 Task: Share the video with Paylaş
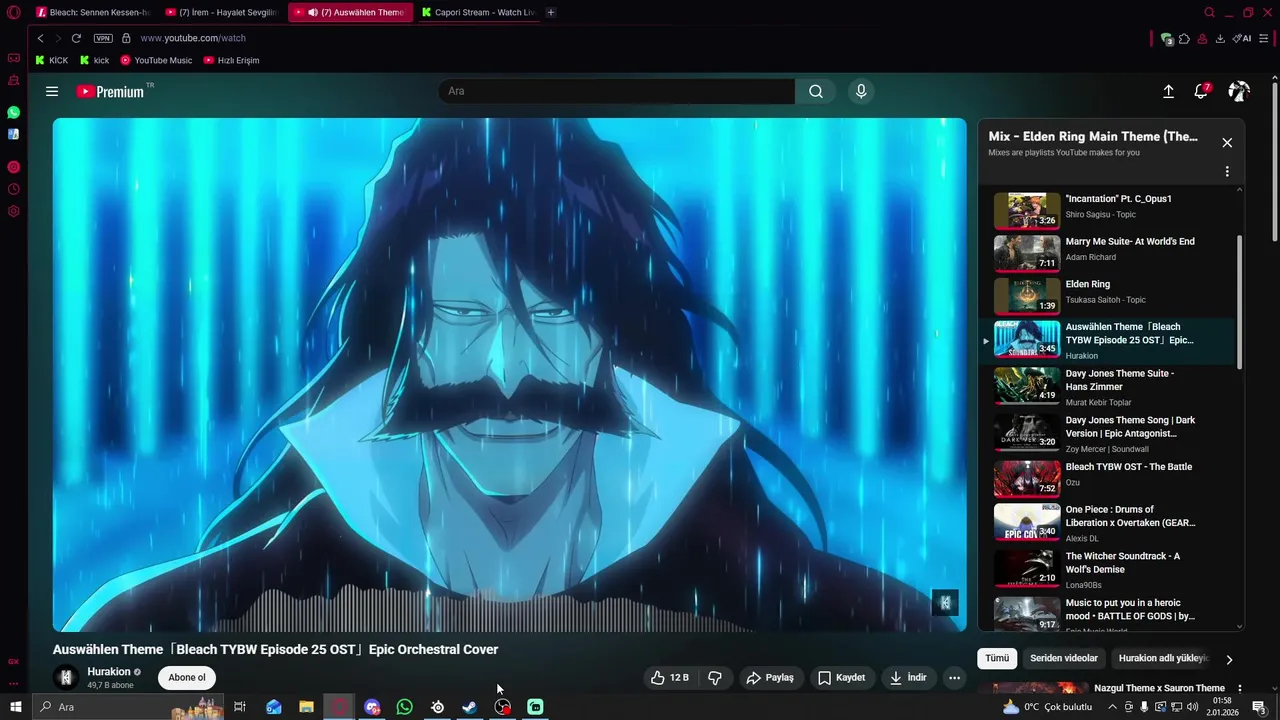coord(770,677)
